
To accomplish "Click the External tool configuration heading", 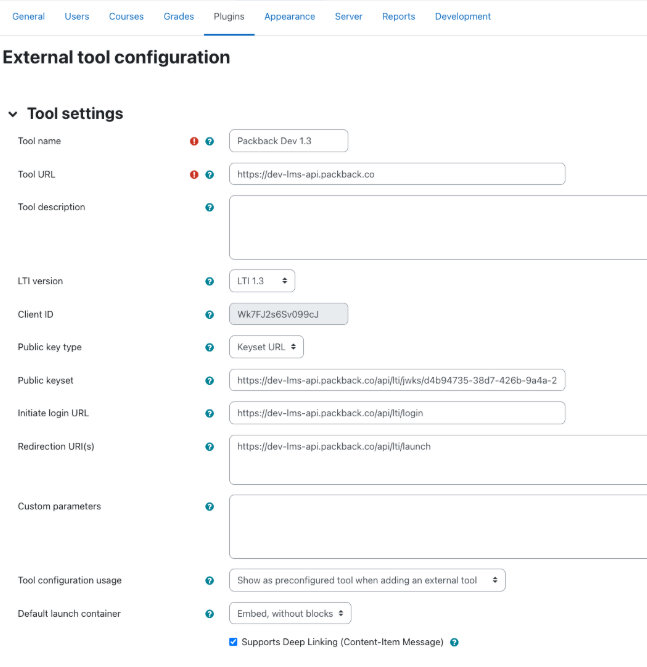I will pos(116,57).
